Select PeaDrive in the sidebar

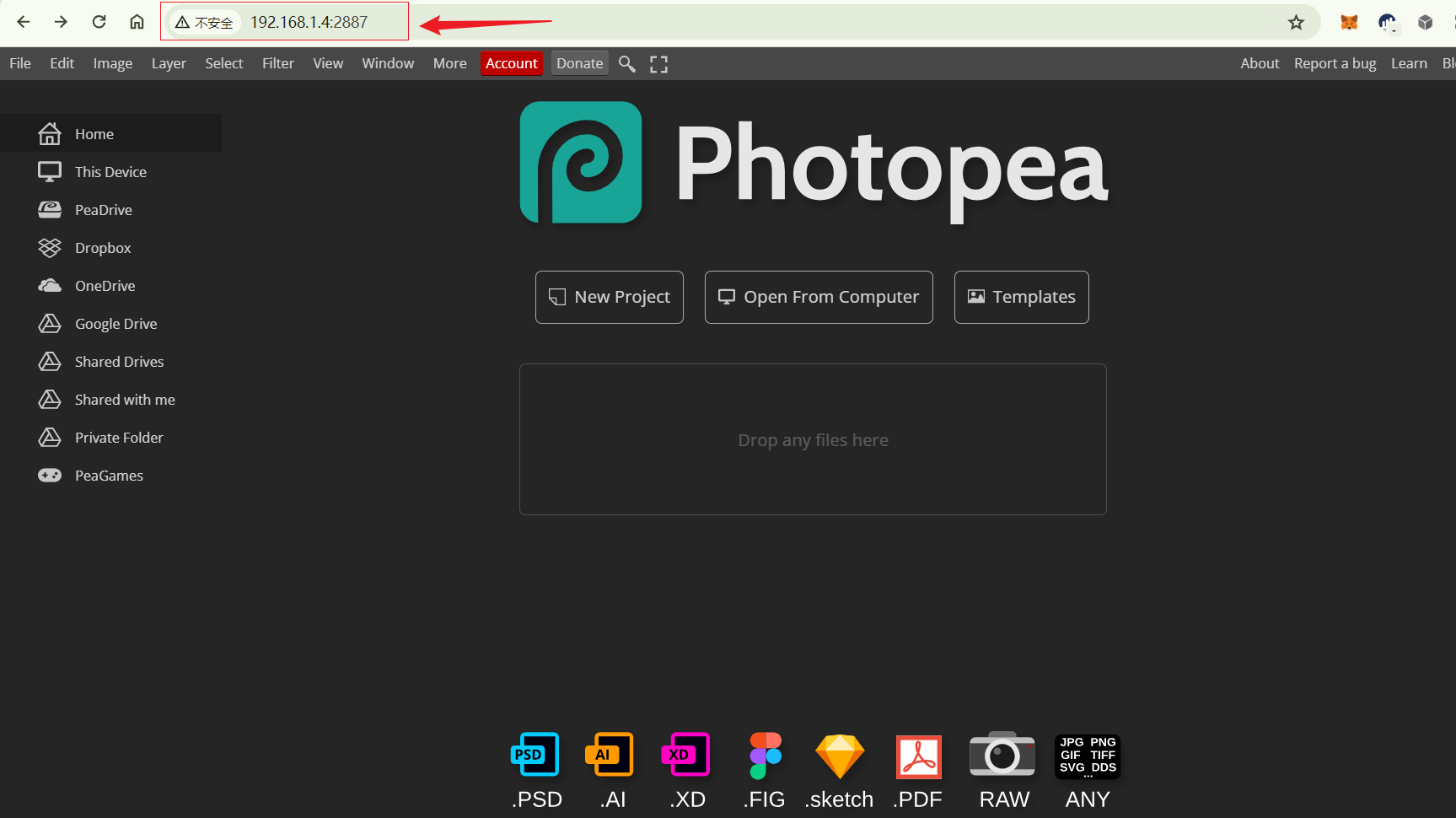[x=110, y=209]
